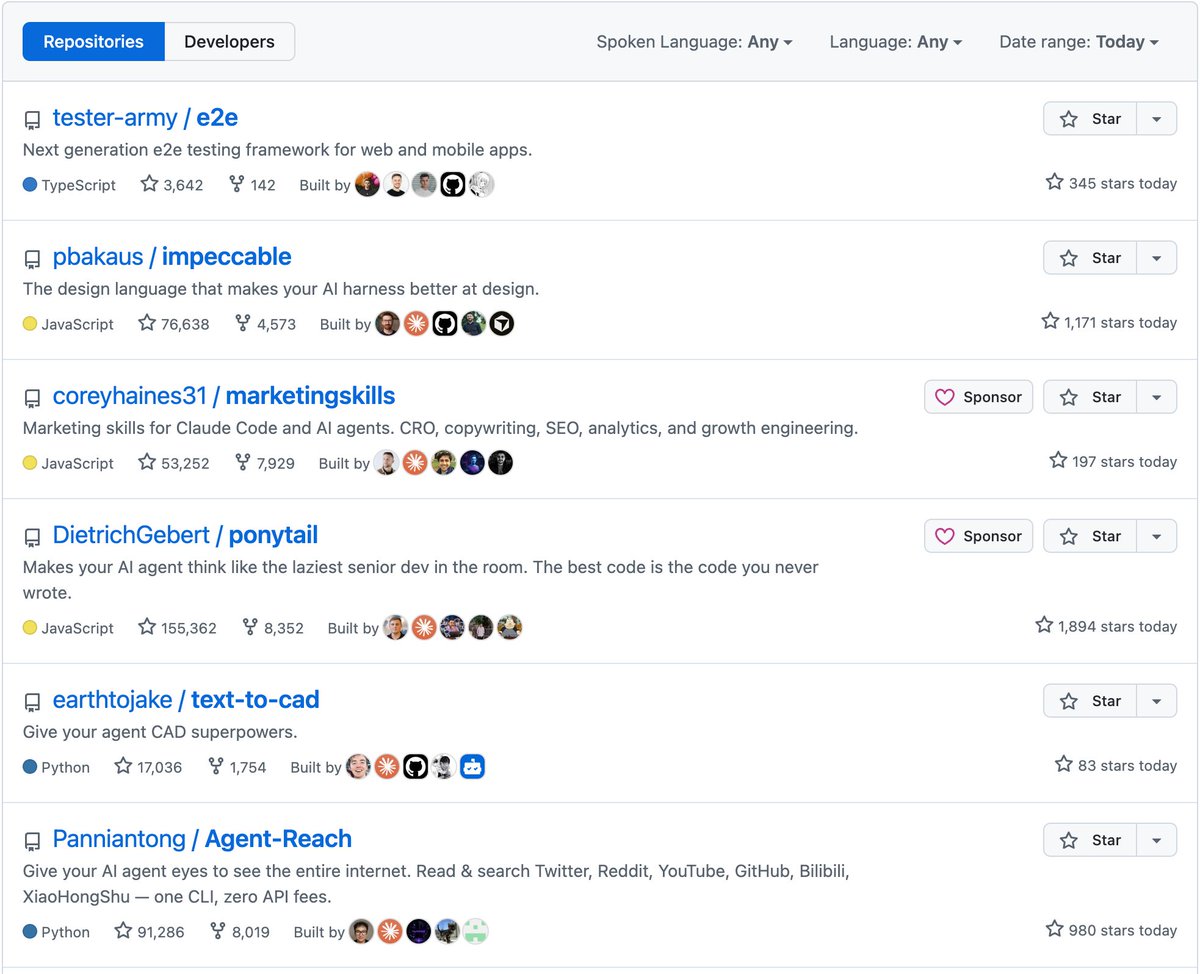The width and height of the screenshot is (1200, 974).
Task: Star the Panniantong/Agent-Reach repository
Action: [x=1091, y=840]
